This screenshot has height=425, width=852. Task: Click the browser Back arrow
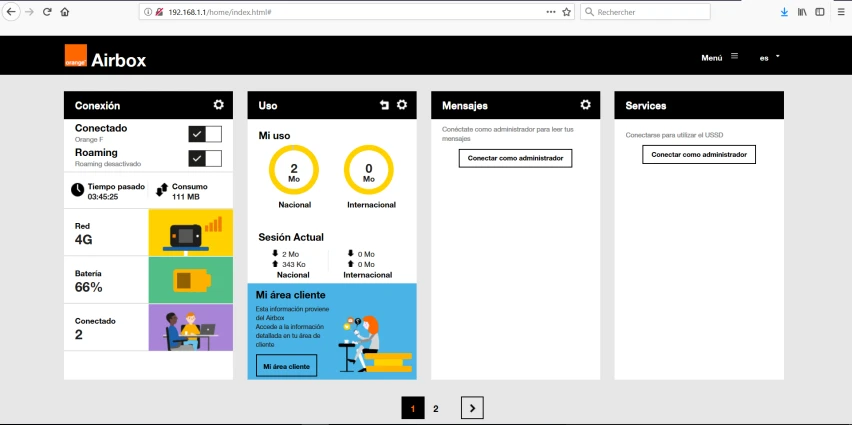(x=11, y=12)
